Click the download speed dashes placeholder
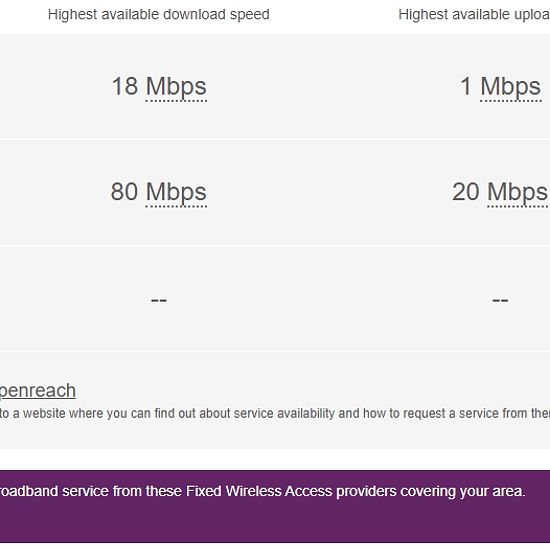The height and width of the screenshot is (550, 550). 159,300
